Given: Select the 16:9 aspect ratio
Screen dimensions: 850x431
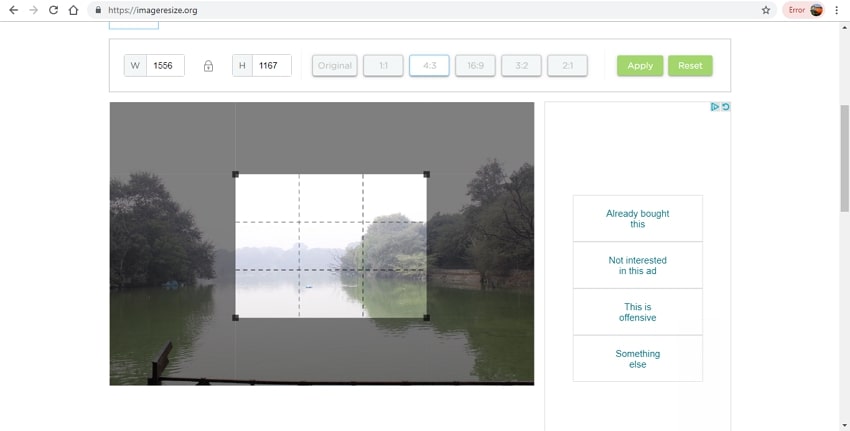Looking at the screenshot, I should [475, 66].
